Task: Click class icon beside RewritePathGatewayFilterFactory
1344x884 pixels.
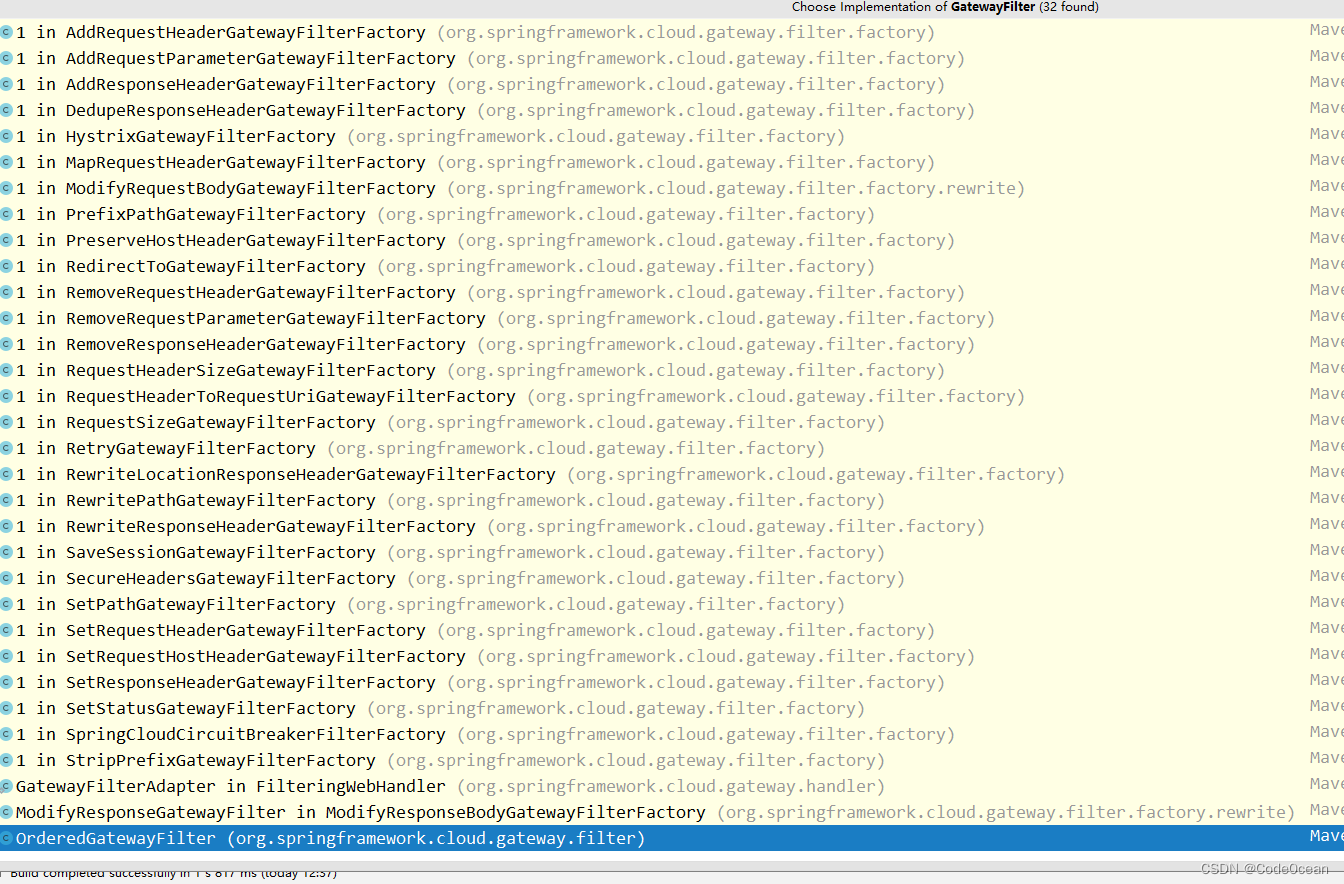Action: click(6, 500)
